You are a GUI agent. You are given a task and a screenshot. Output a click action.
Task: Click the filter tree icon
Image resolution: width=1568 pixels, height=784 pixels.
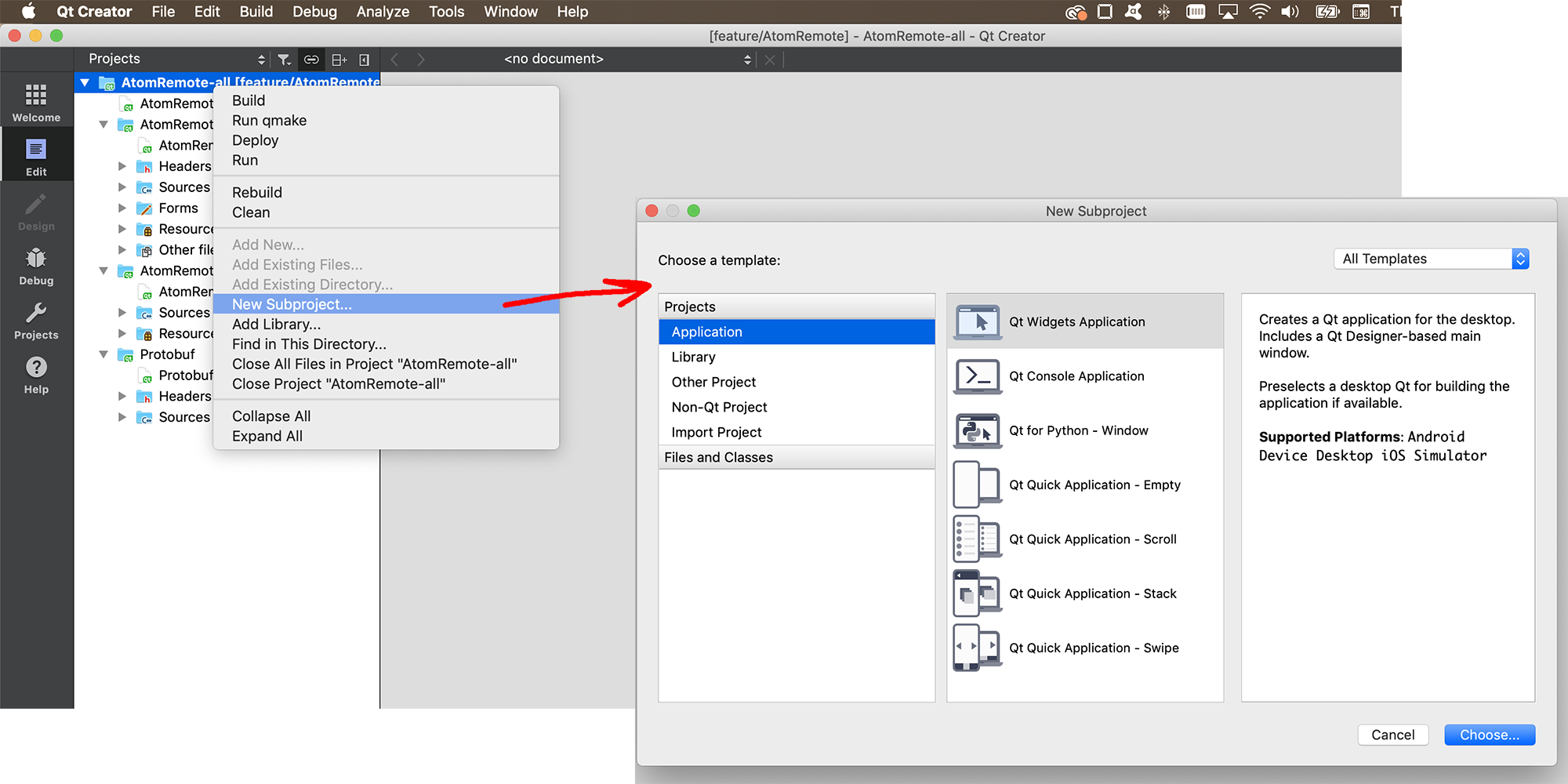[x=285, y=60]
